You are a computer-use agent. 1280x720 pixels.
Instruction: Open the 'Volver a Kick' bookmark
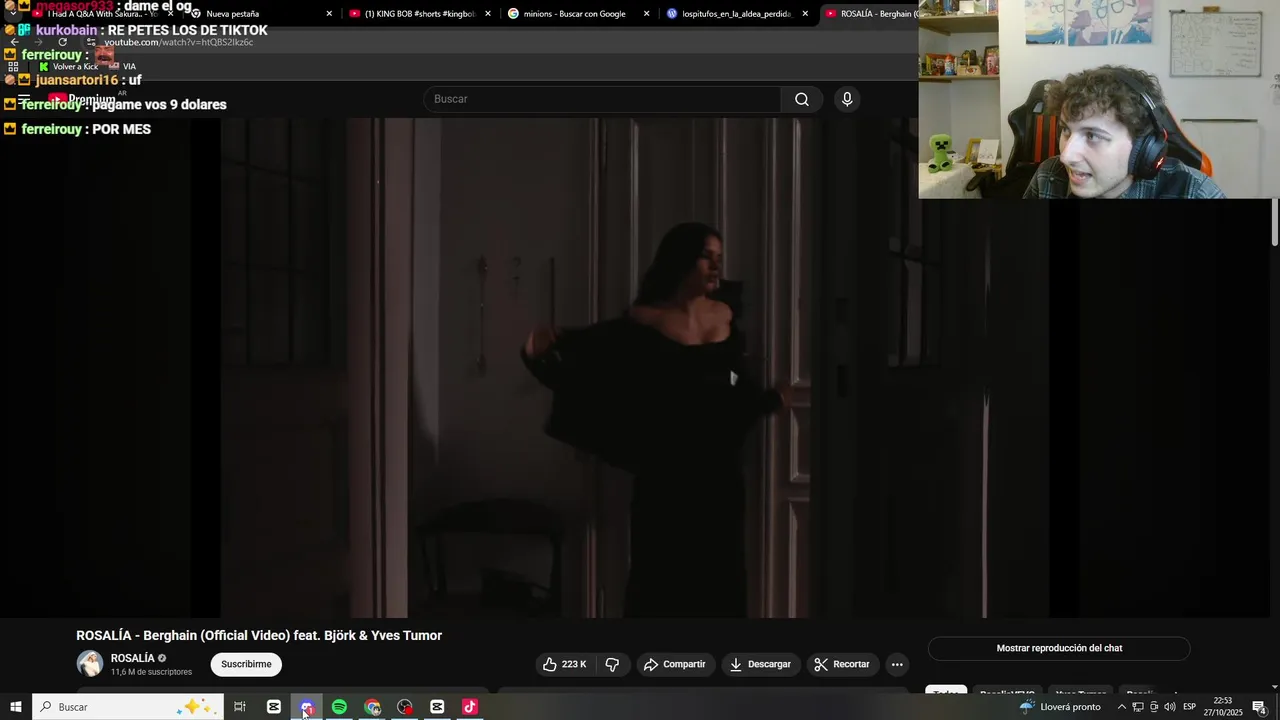68,67
